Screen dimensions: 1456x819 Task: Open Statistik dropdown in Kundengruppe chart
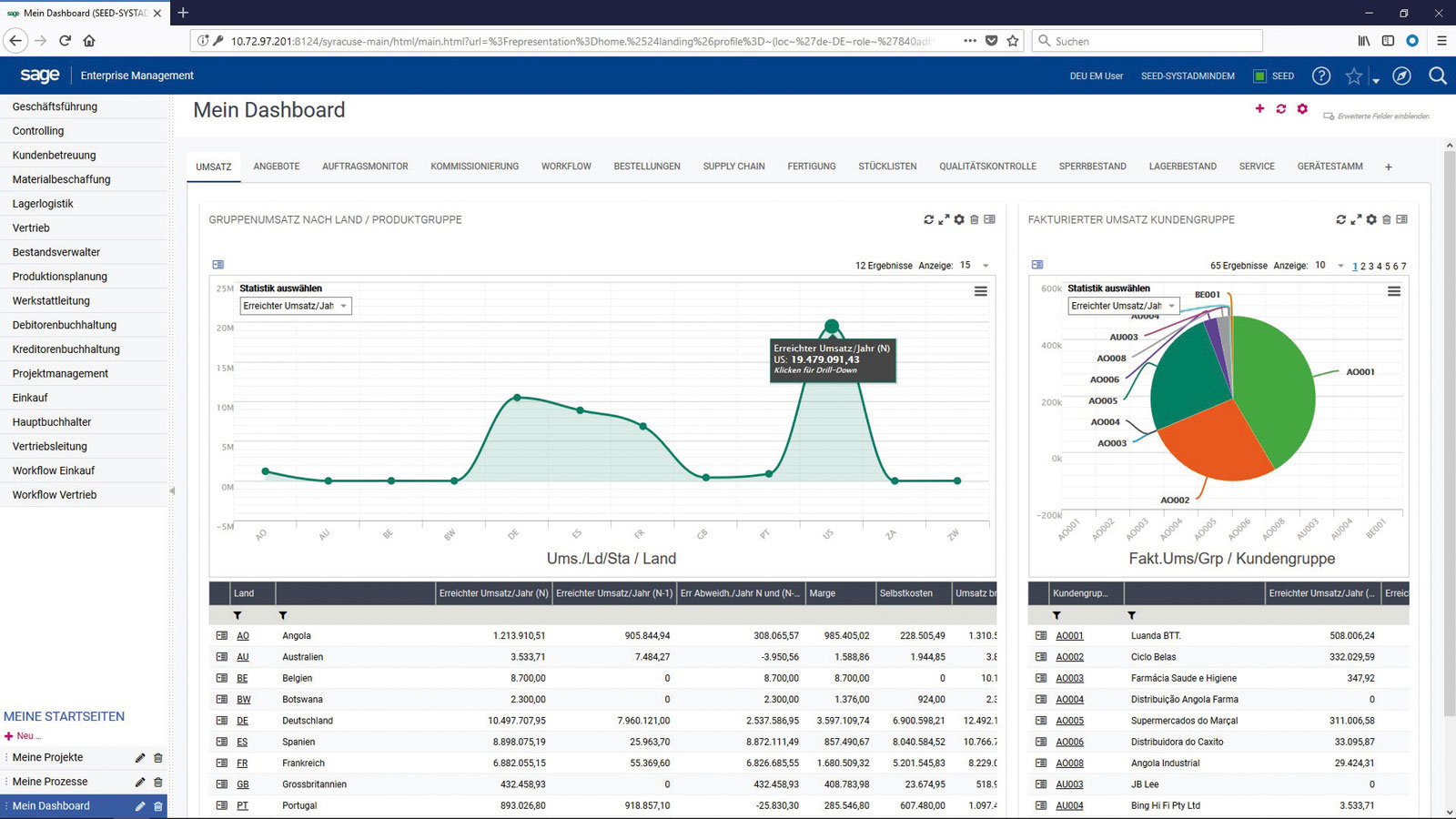(1123, 306)
